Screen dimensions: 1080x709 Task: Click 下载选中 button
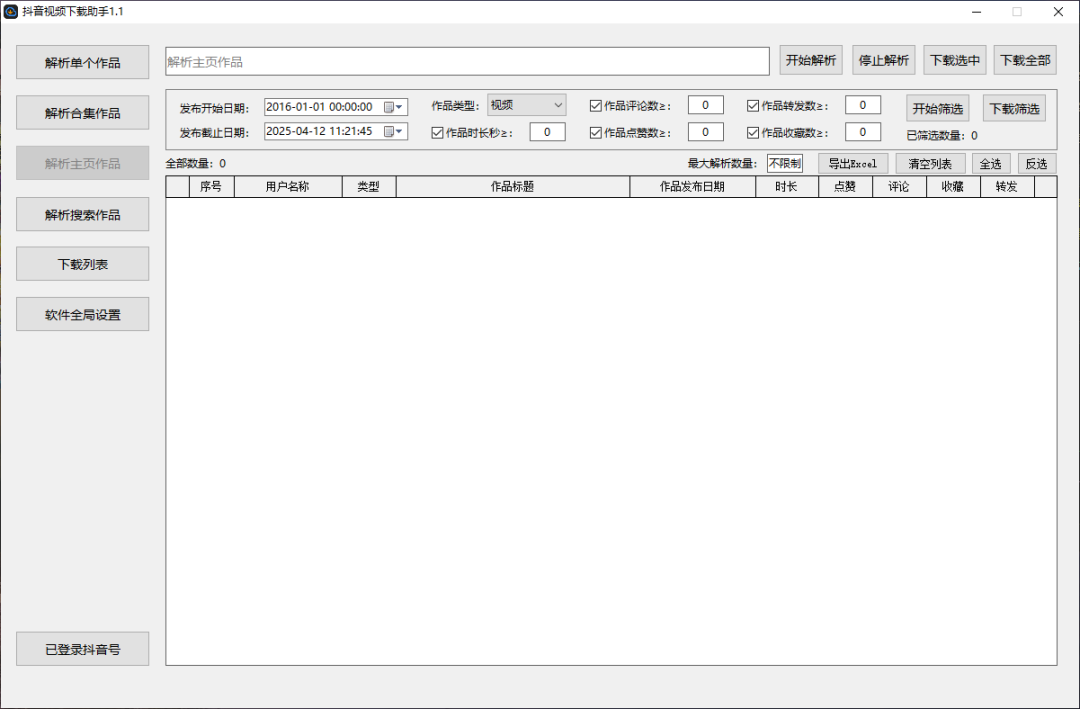point(955,61)
